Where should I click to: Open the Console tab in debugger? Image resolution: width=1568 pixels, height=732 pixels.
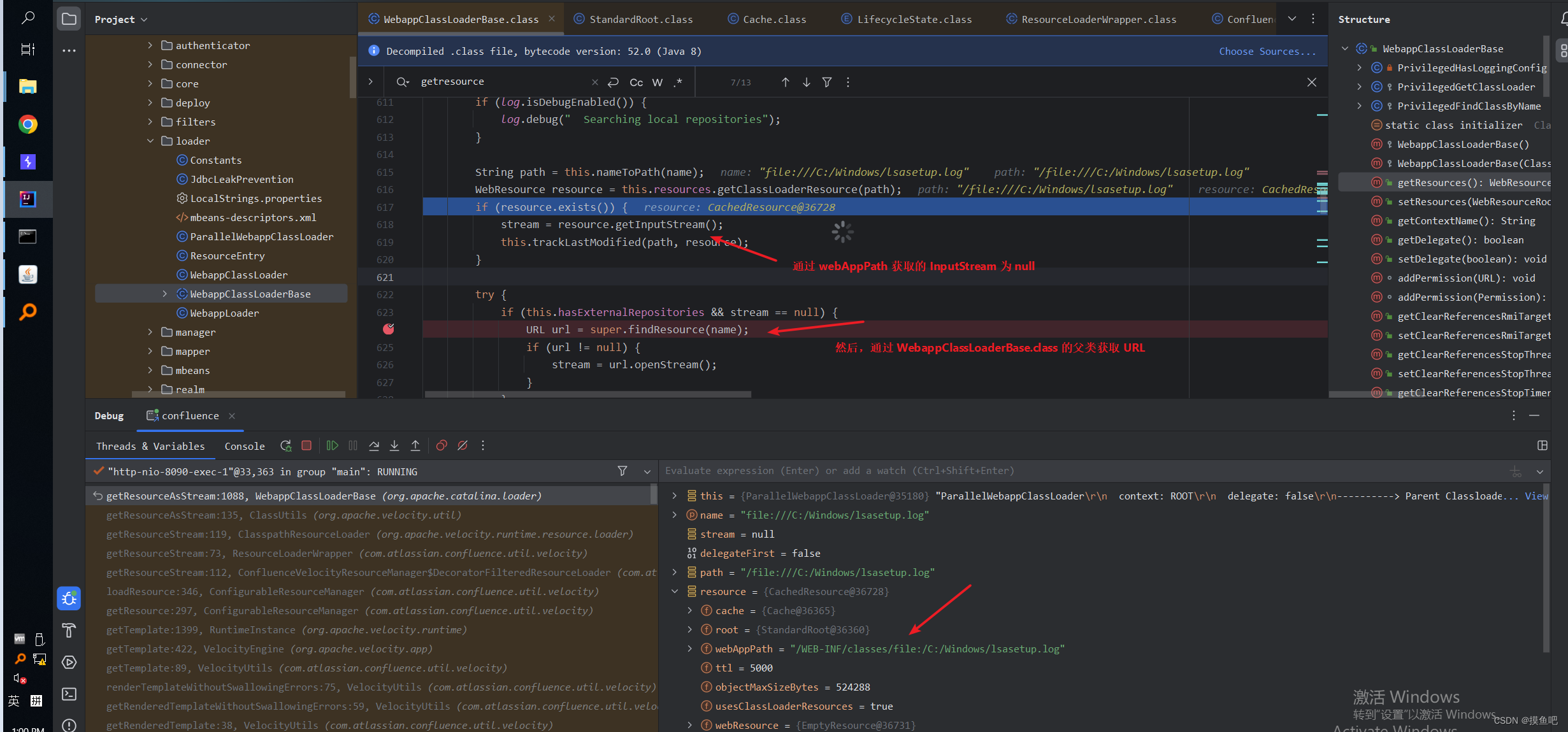(x=245, y=446)
